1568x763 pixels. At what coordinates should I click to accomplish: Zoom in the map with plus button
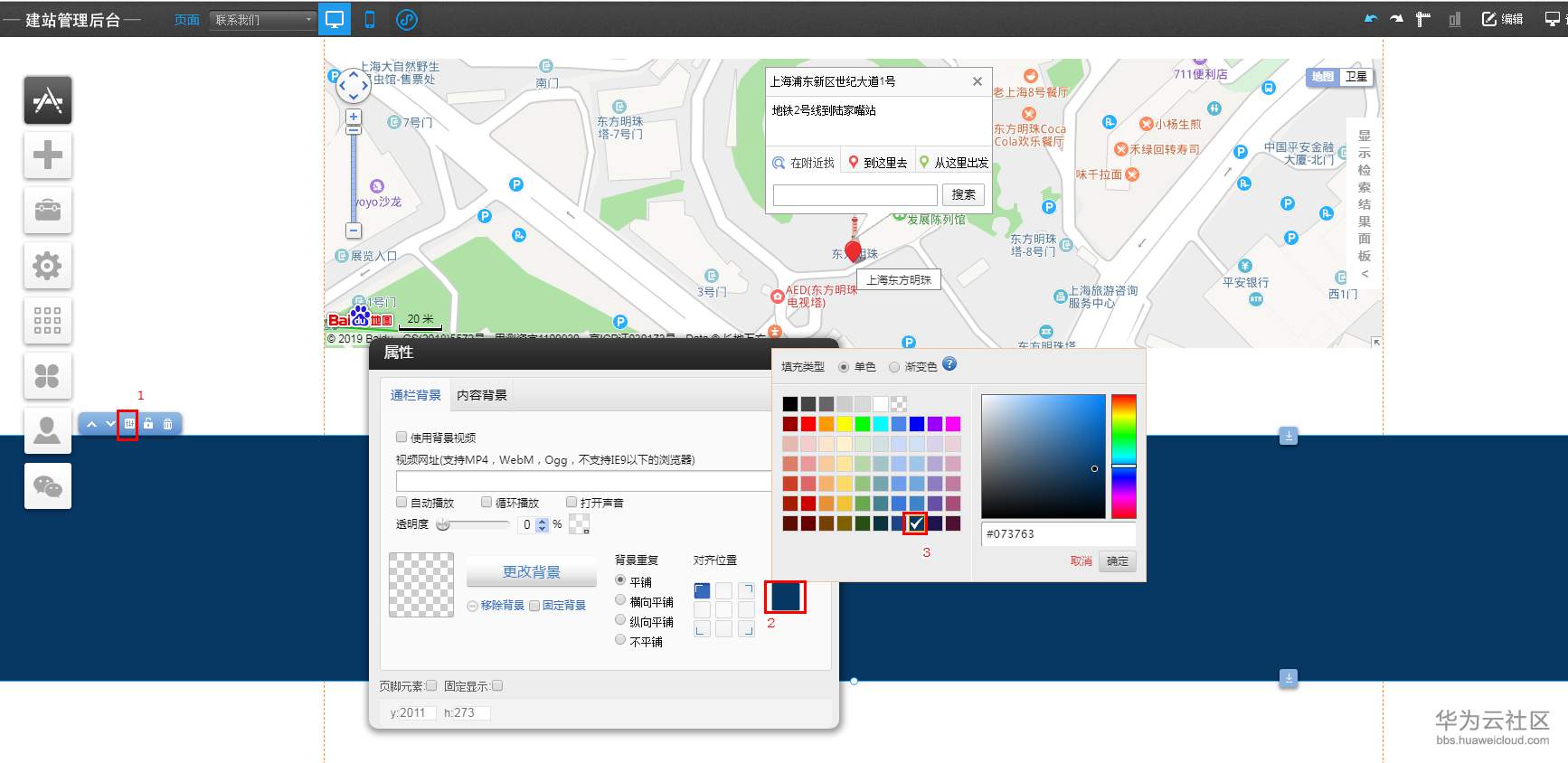click(x=354, y=117)
